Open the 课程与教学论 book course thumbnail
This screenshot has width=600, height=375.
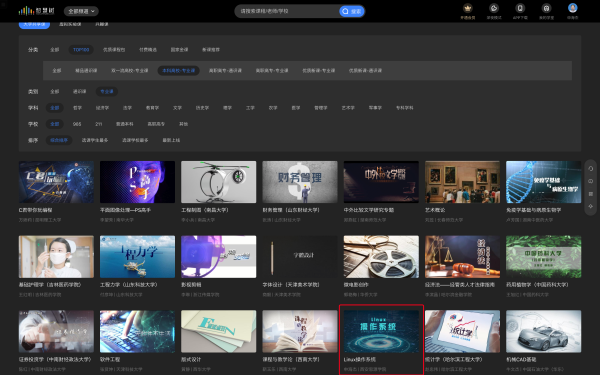tap(300, 331)
